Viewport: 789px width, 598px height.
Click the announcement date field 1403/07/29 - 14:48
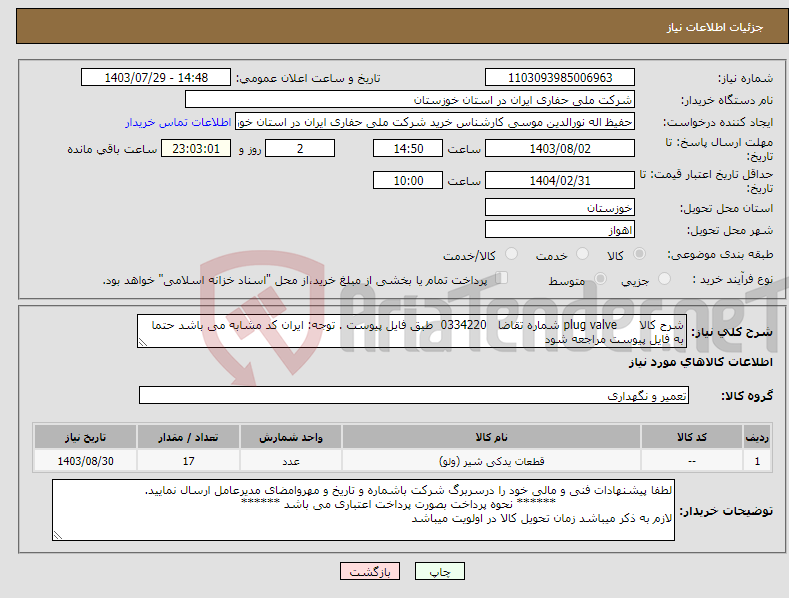pyautogui.click(x=156, y=78)
